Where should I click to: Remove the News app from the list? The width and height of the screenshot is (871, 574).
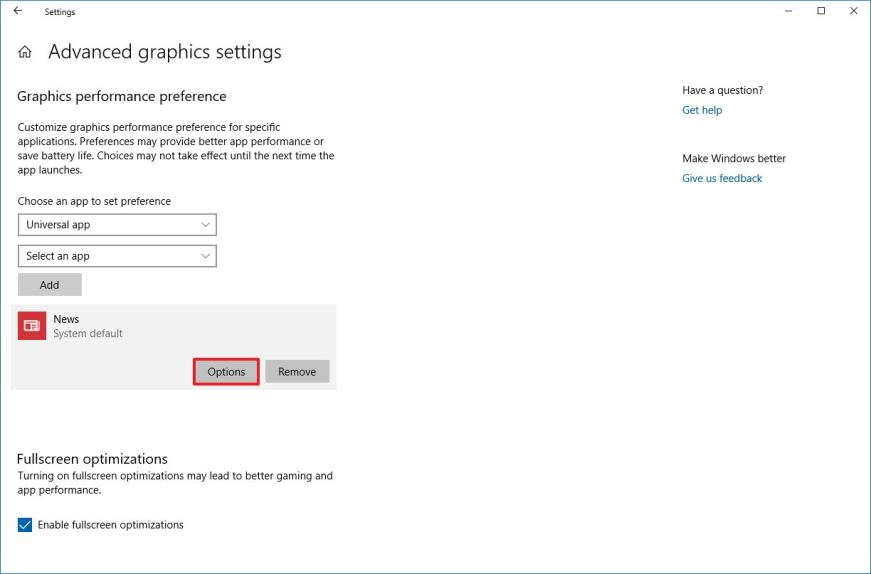[297, 372]
